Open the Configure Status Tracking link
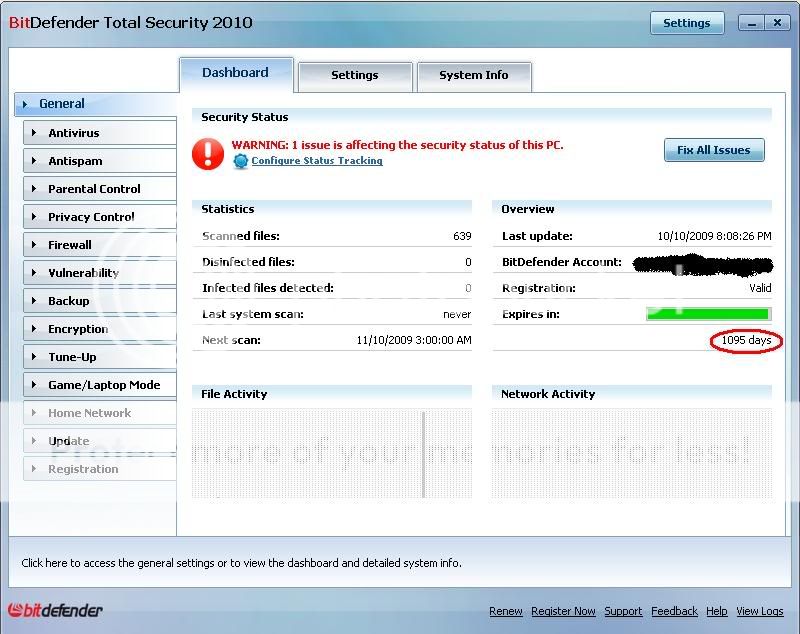Screen dimensions: 800x634 [x=317, y=161]
